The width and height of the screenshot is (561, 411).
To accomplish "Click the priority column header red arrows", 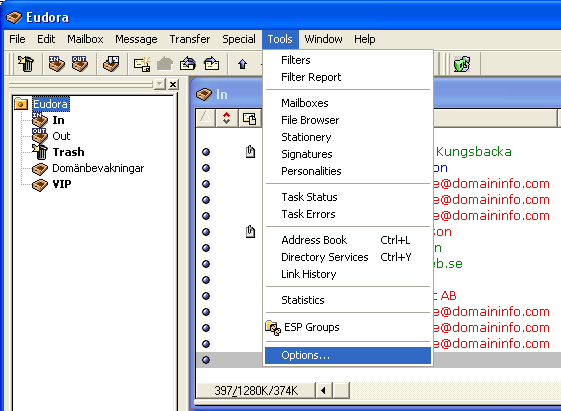I will tap(226, 118).
